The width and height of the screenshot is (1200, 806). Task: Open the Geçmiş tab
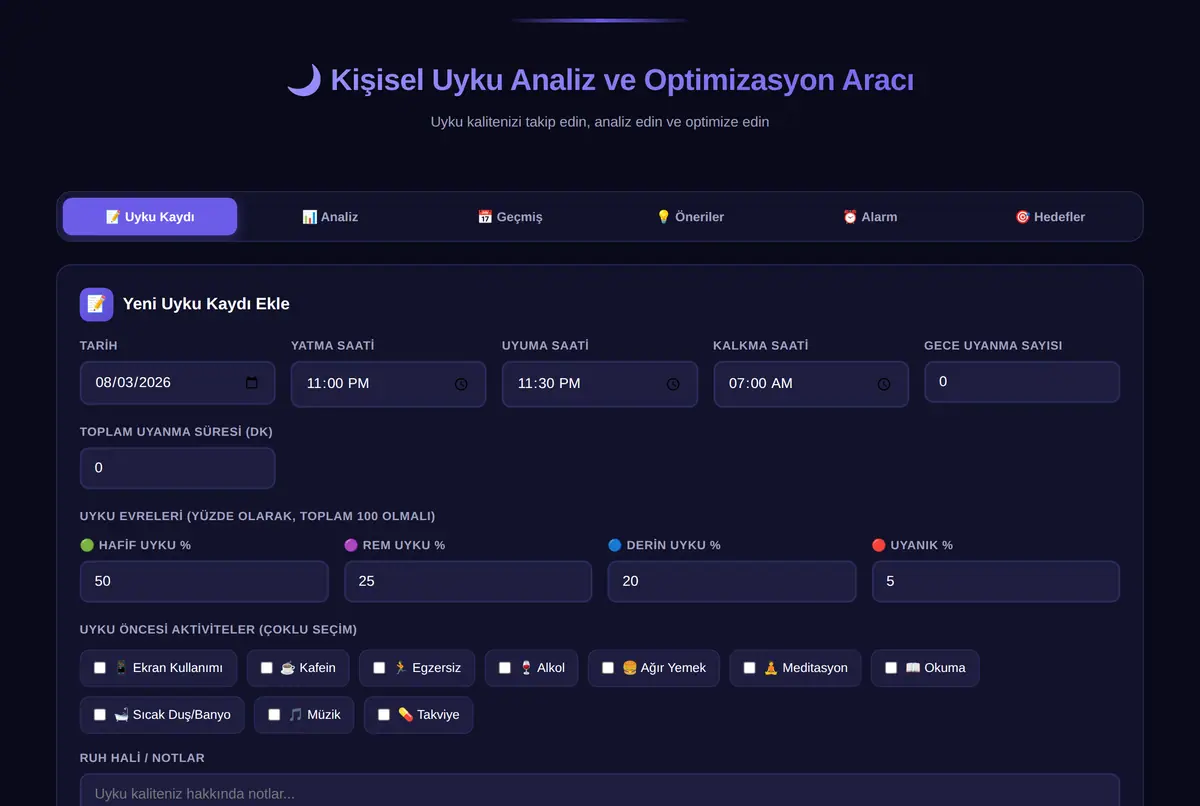[510, 217]
